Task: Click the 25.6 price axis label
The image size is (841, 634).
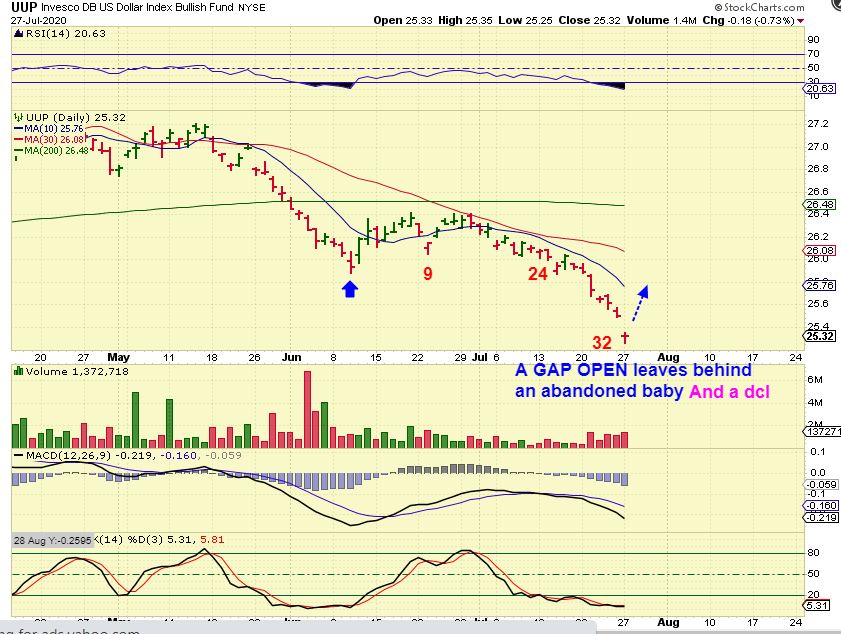Action: 817,304
